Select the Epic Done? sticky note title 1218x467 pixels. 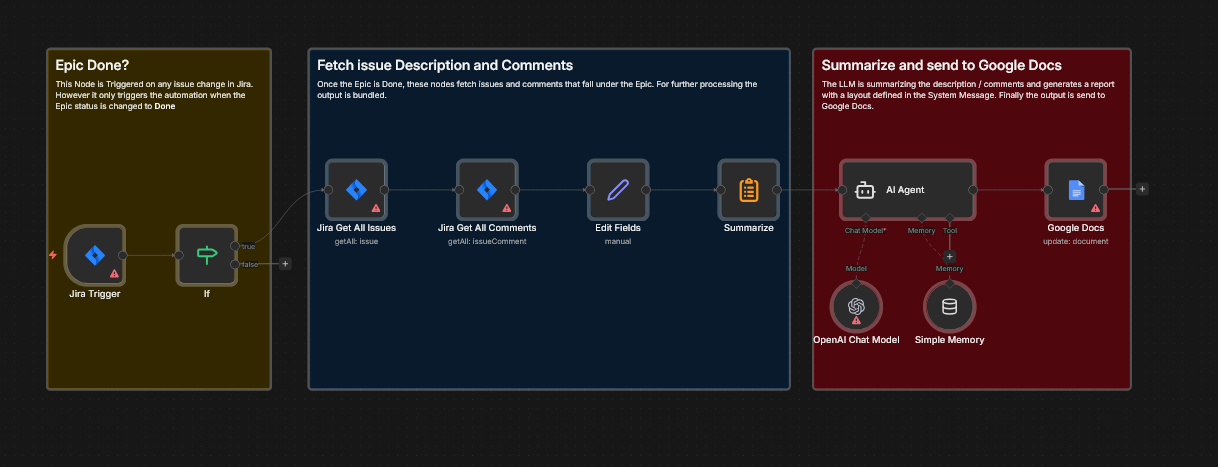pos(85,65)
